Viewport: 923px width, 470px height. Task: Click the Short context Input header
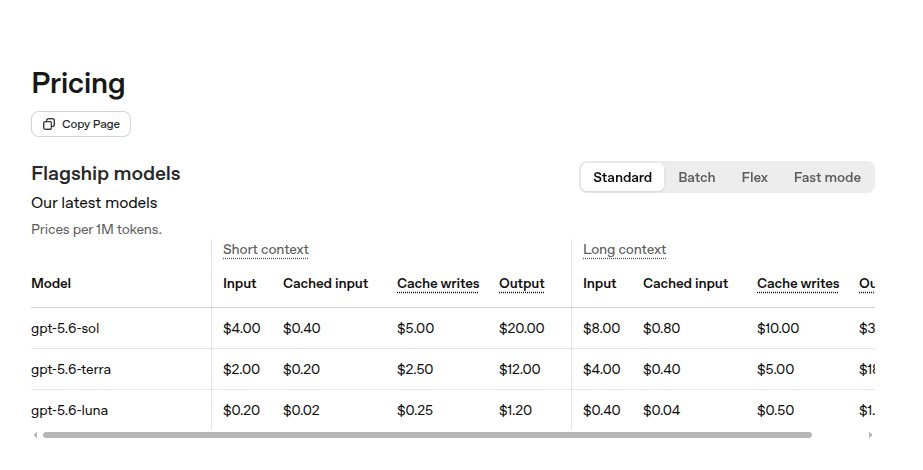point(240,283)
